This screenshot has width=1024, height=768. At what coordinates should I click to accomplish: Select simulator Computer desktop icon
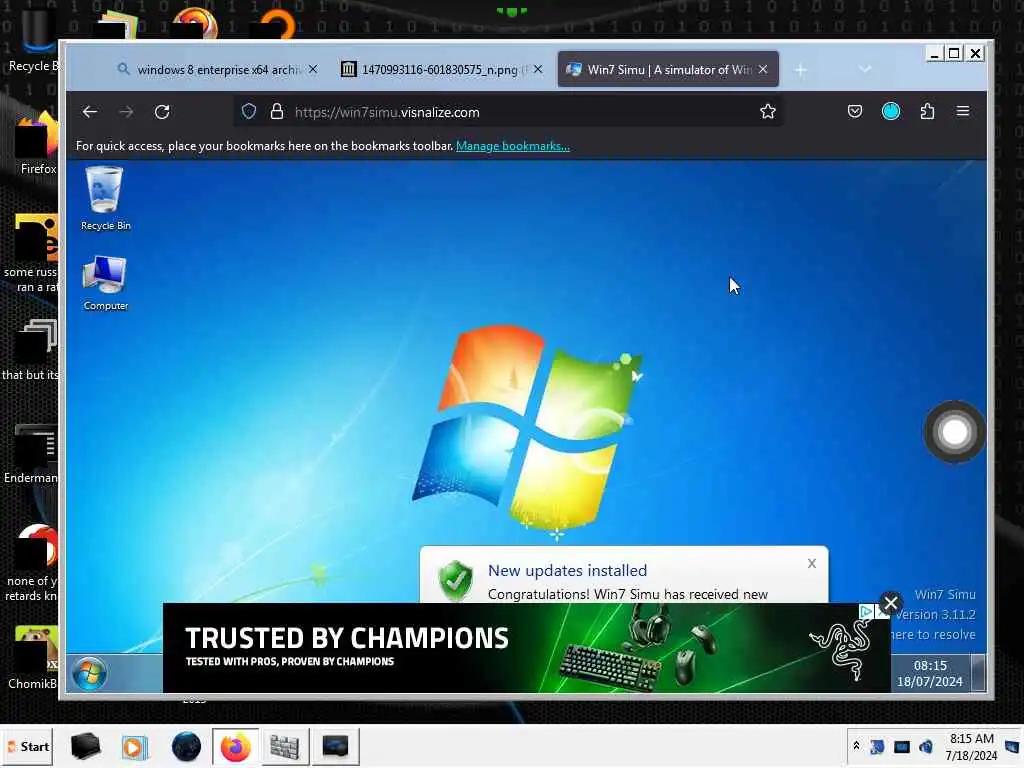(x=105, y=283)
